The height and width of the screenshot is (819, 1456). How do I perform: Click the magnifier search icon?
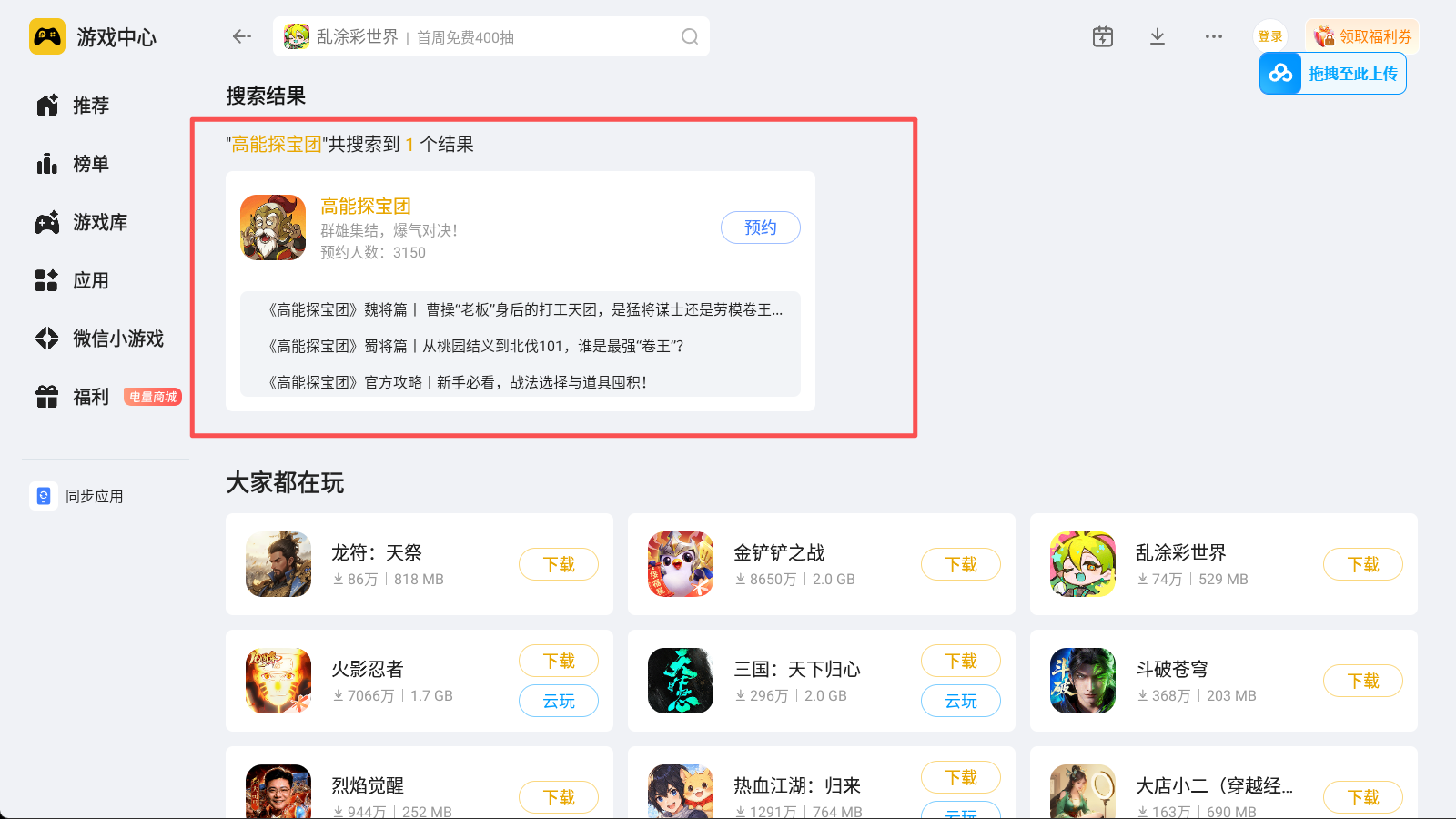coord(690,36)
